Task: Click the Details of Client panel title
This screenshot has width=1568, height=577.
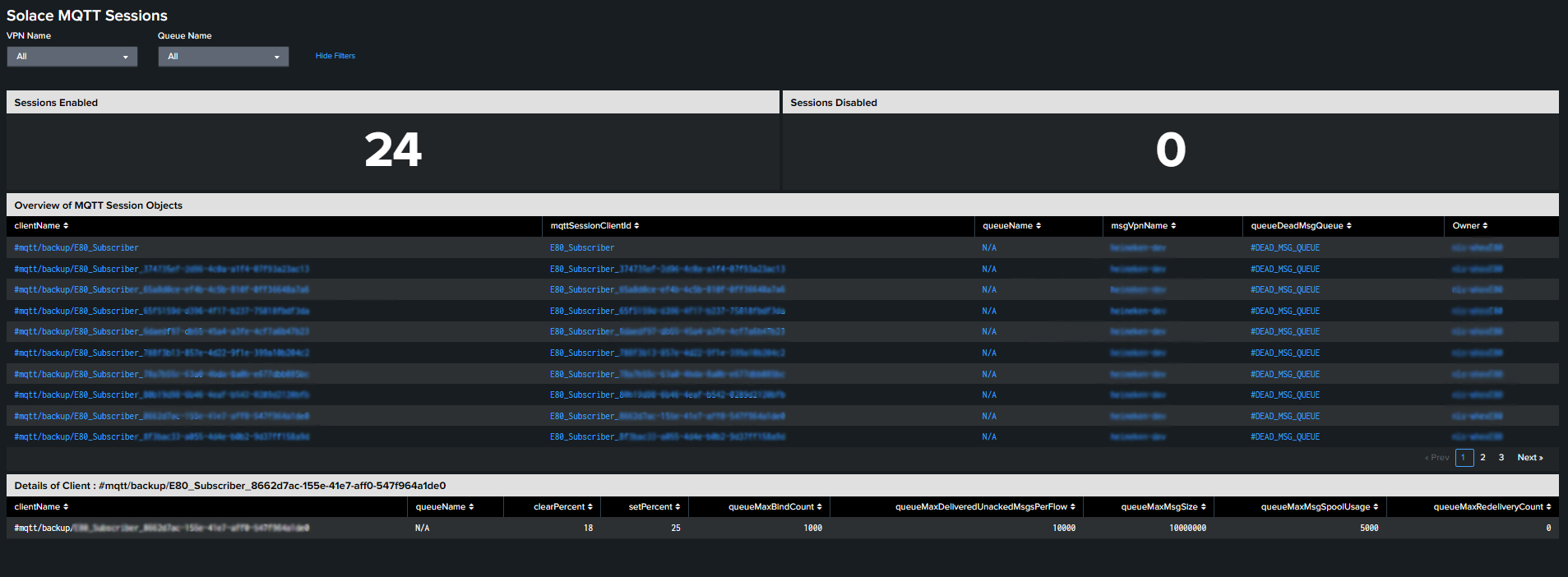Action: [x=230, y=486]
